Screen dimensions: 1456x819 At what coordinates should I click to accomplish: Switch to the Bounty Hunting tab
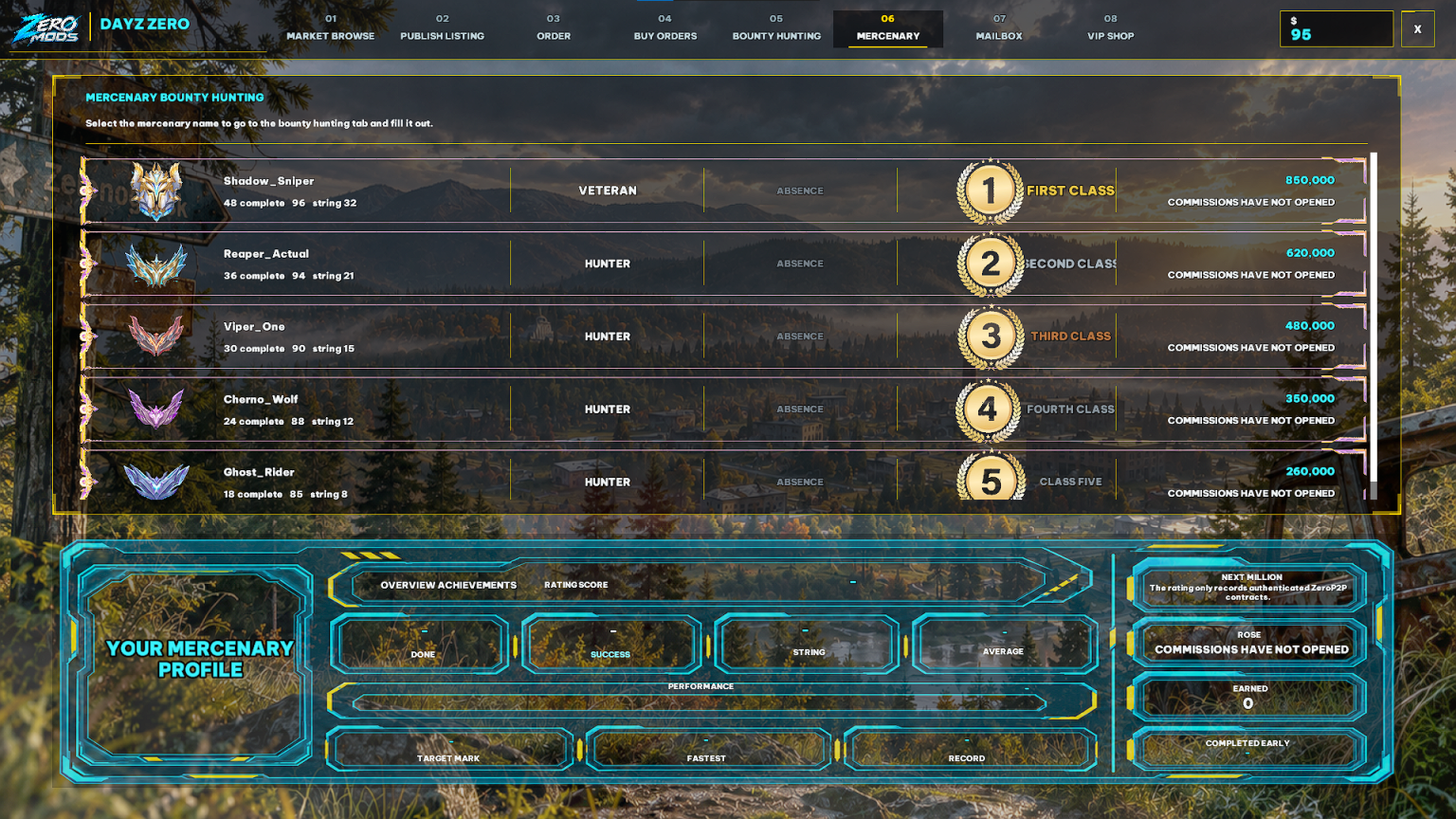[776, 28]
